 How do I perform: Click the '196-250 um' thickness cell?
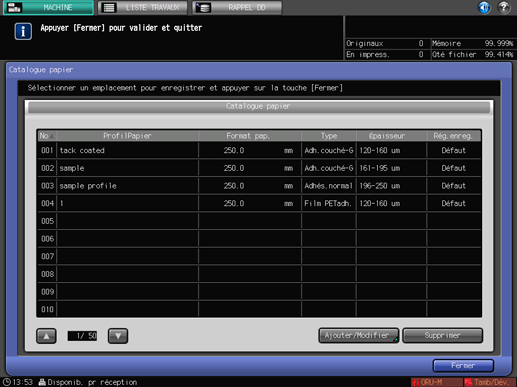coord(392,186)
